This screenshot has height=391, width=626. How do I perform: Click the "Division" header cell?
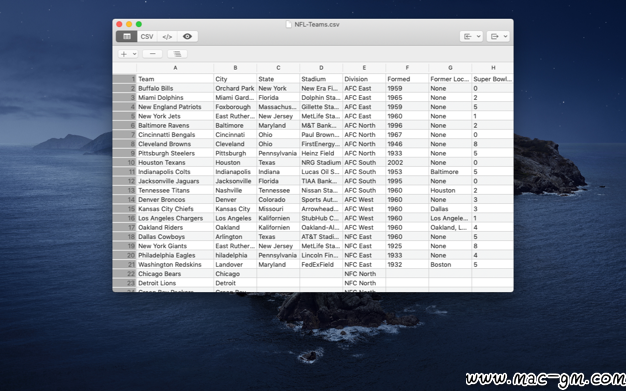point(364,79)
